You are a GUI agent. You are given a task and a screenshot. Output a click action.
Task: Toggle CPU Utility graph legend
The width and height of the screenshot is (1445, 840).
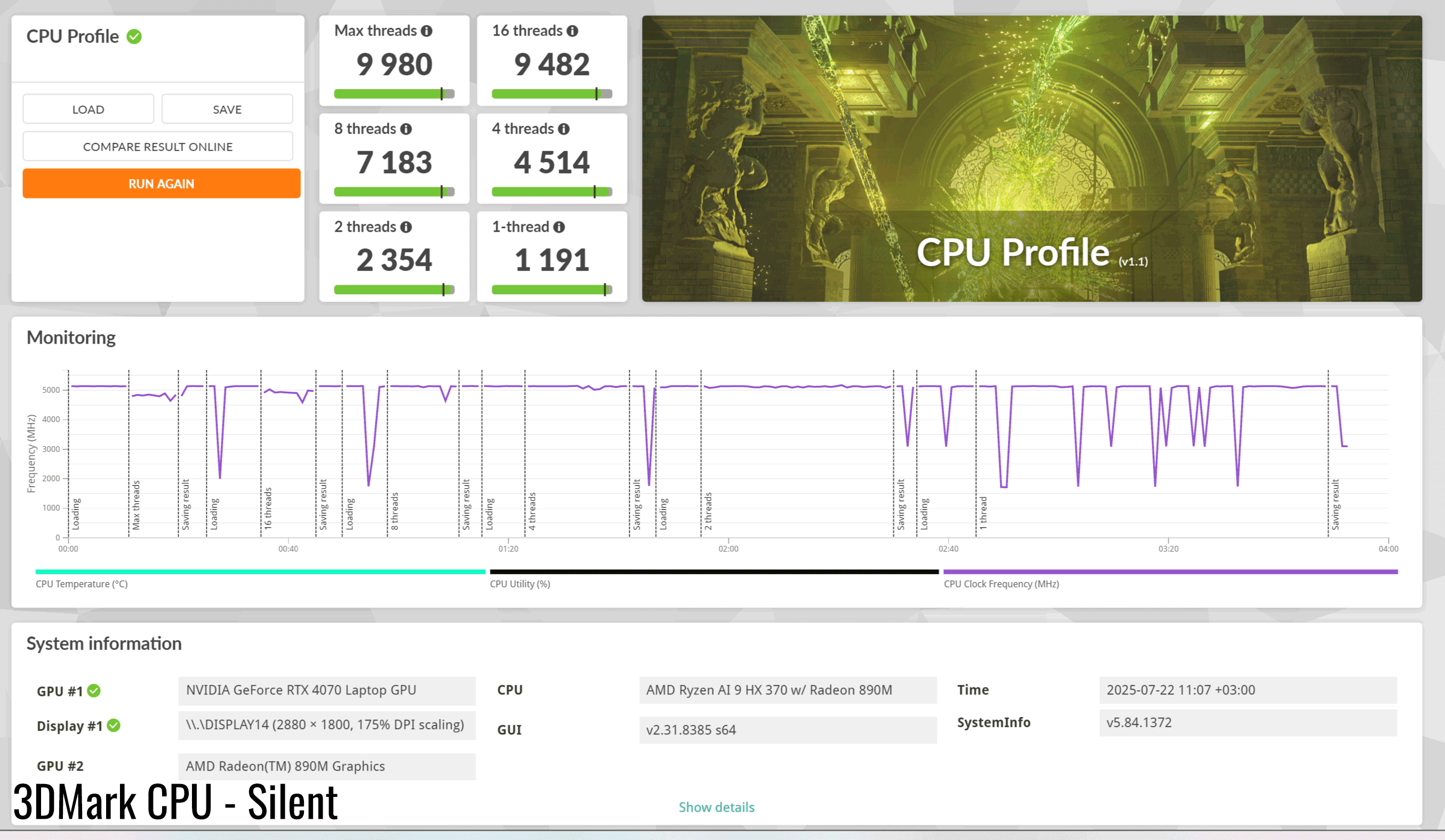pos(714,578)
